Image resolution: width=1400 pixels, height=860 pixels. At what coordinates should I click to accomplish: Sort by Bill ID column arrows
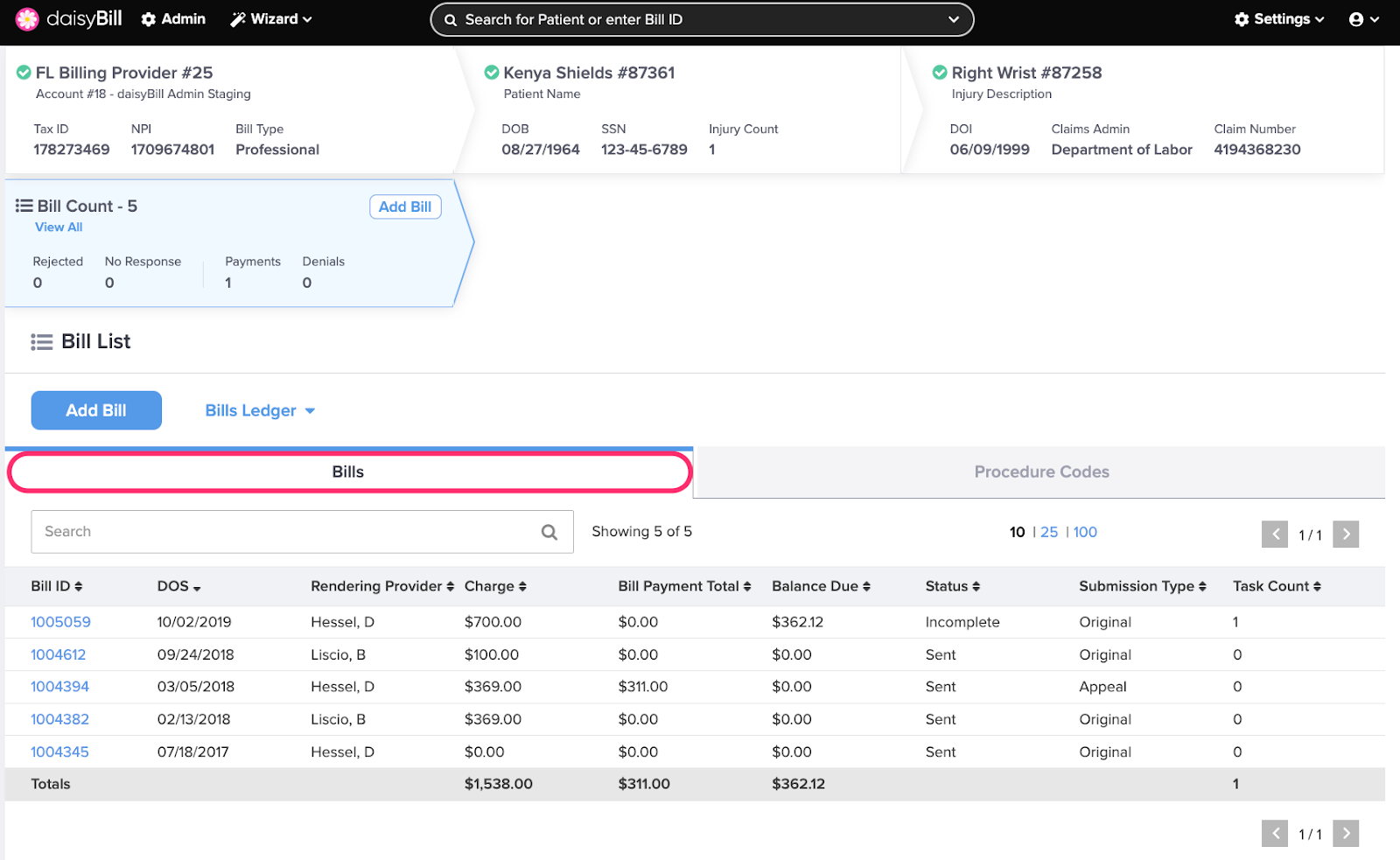click(78, 586)
